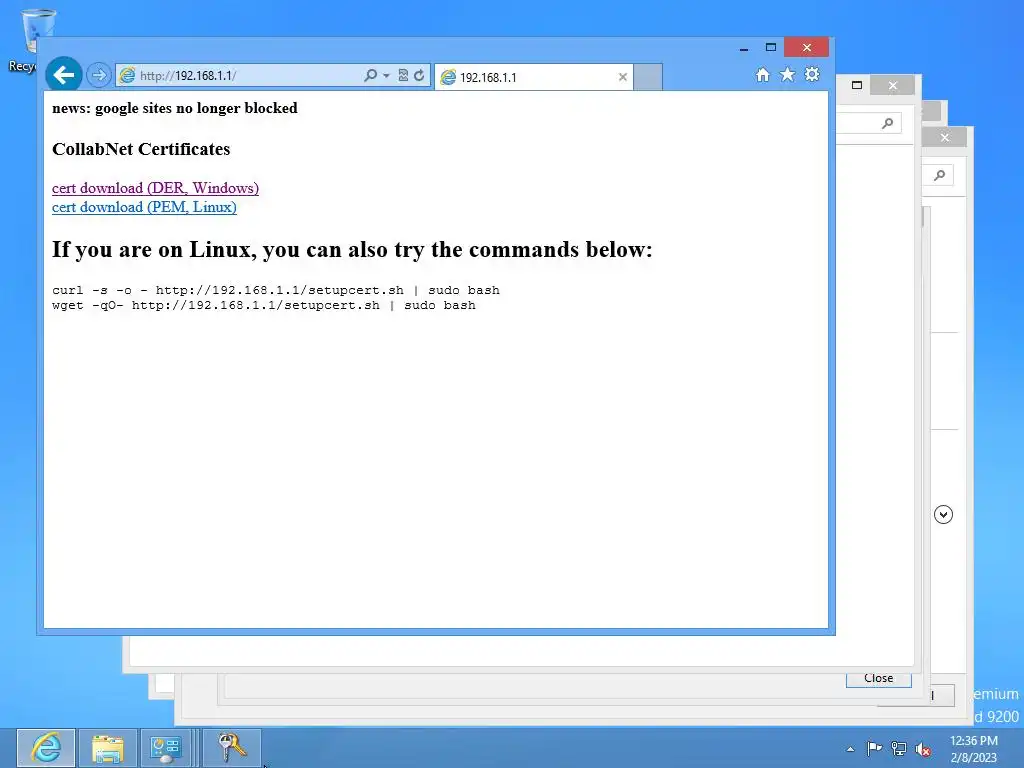Viewport: 1024px width, 768px height.
Task: Open the keys taskbar application icon
Action: point(231,748)
